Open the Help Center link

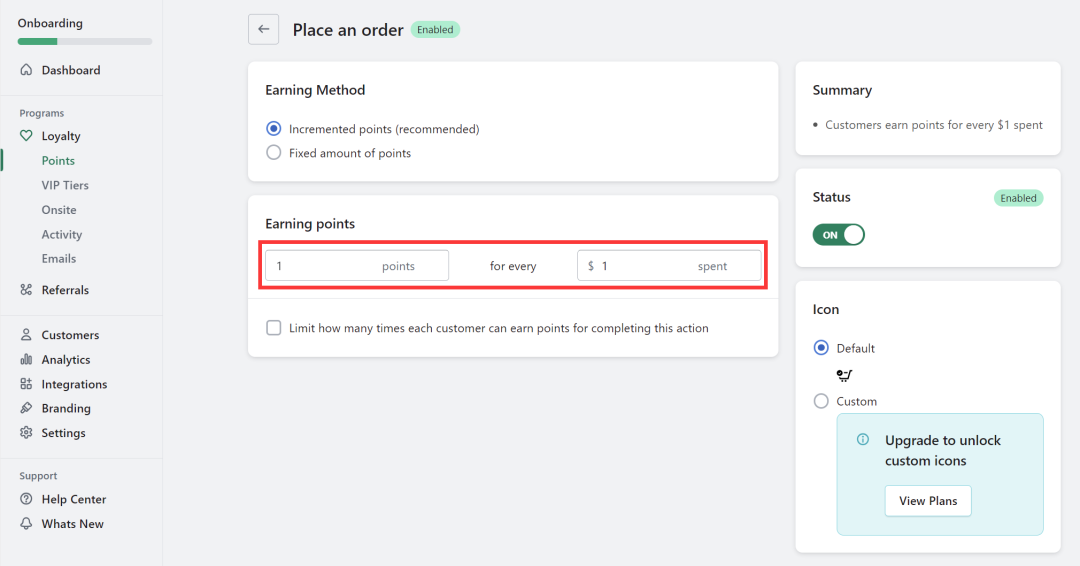(73, 499)
